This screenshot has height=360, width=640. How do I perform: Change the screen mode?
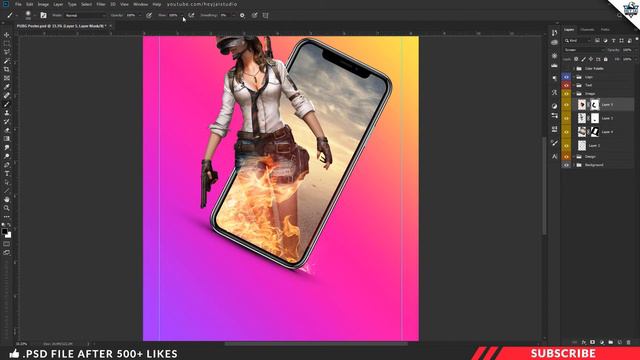(7, 253)
